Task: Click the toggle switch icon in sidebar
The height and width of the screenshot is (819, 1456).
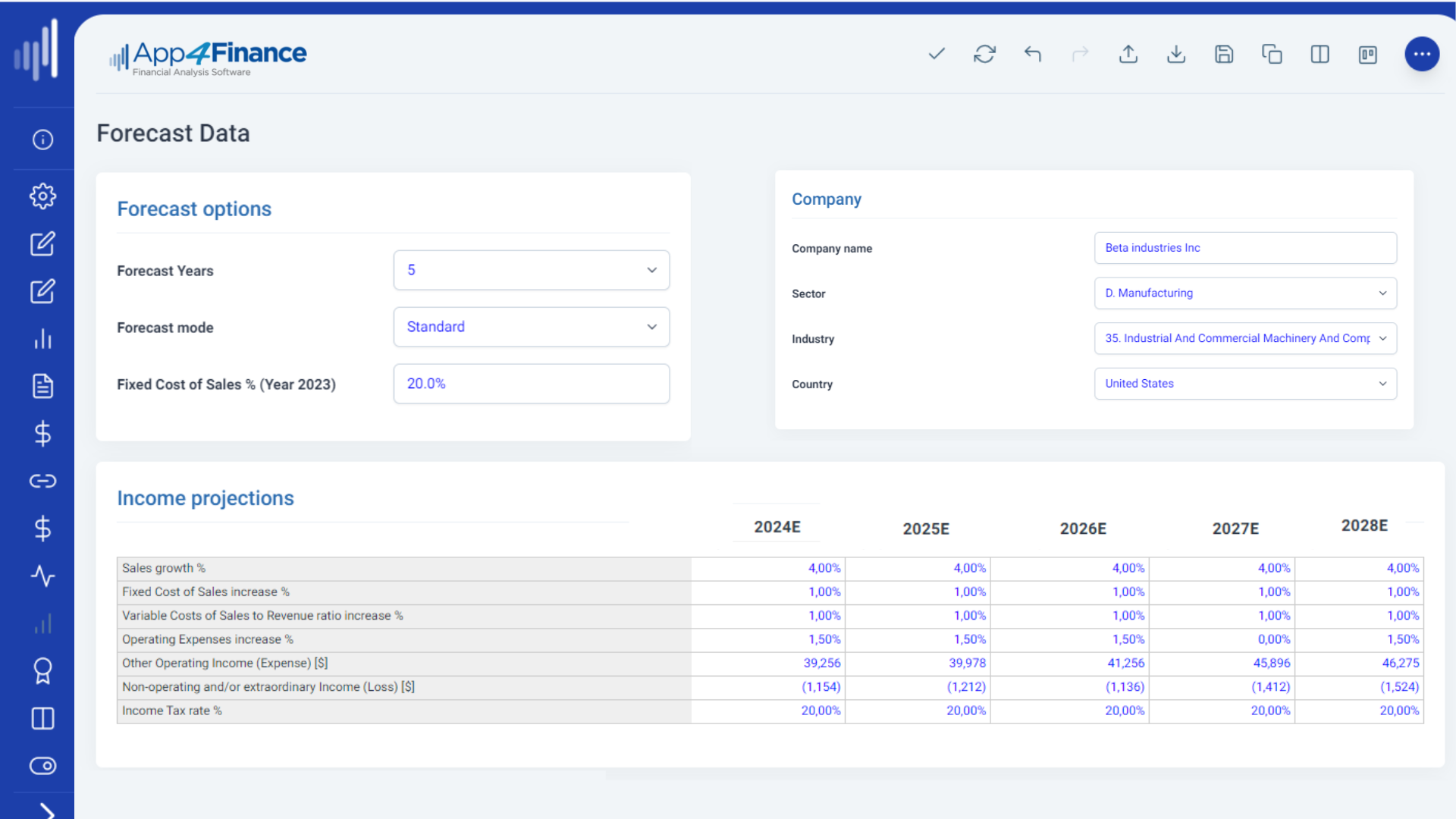Action: (x=43, y=766)
